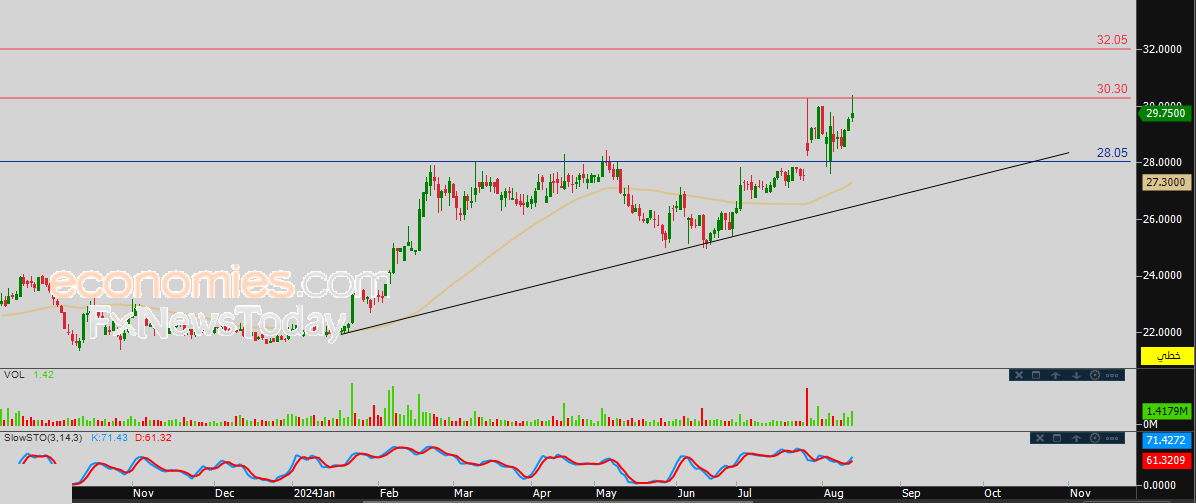Open more options for VOL panel
This screenshot has height=504, width=1196.
1112,375
